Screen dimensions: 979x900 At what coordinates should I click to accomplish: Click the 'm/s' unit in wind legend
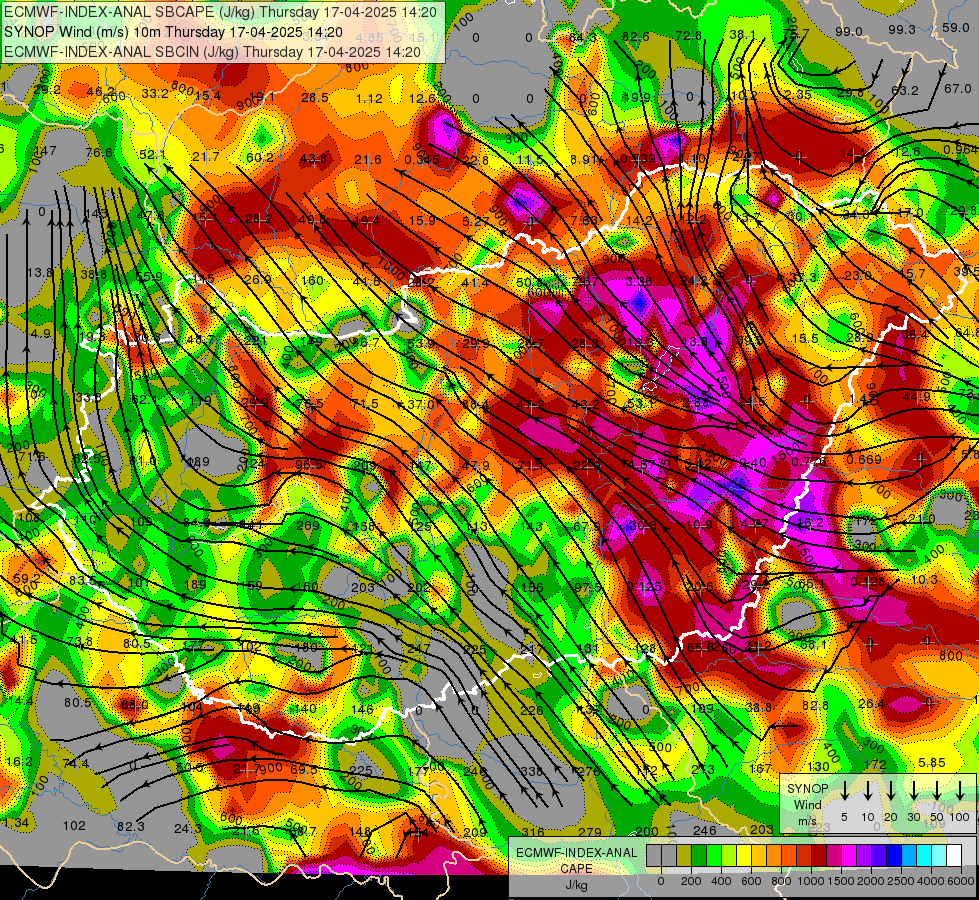pyautogui.click(x=807, y=821)
